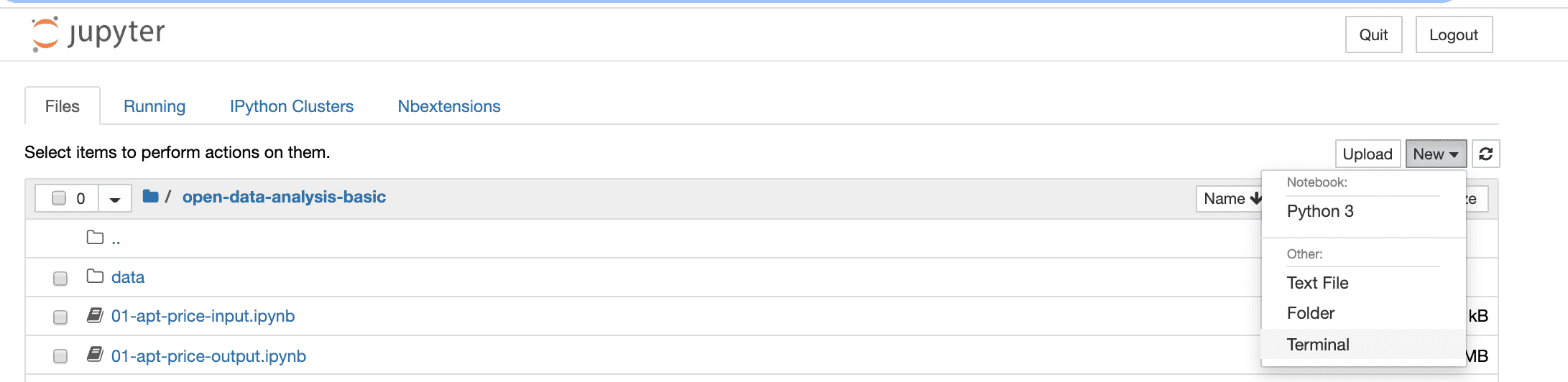Click the 01-apt-price-input notebook icon
1568x382 pixels.
[x=95, y=315]
